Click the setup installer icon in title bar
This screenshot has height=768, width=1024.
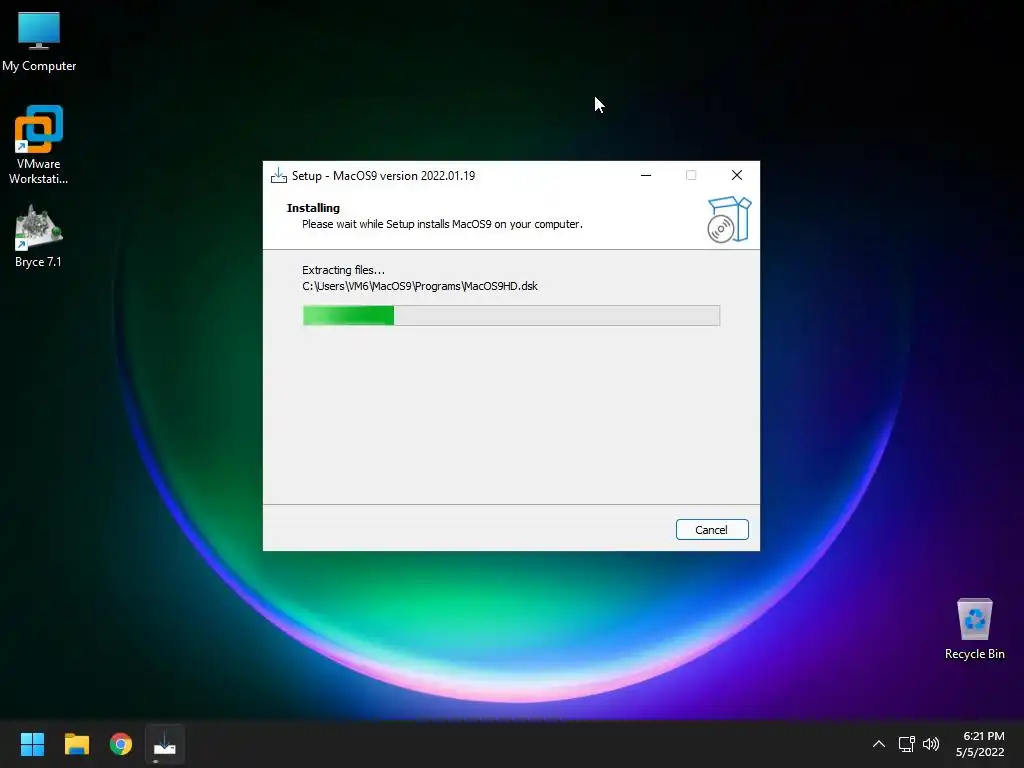(279, 176)
